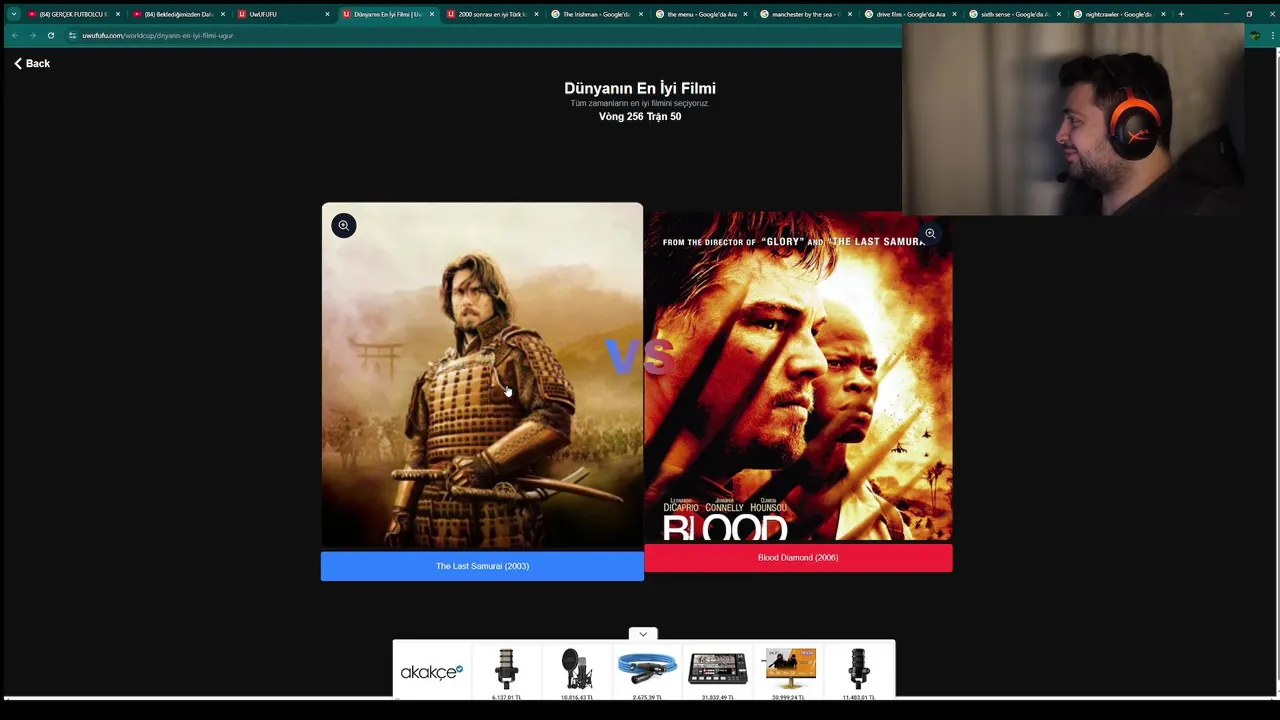
Task: Select the Blood Diamond poster image
Action: point(798,376)
